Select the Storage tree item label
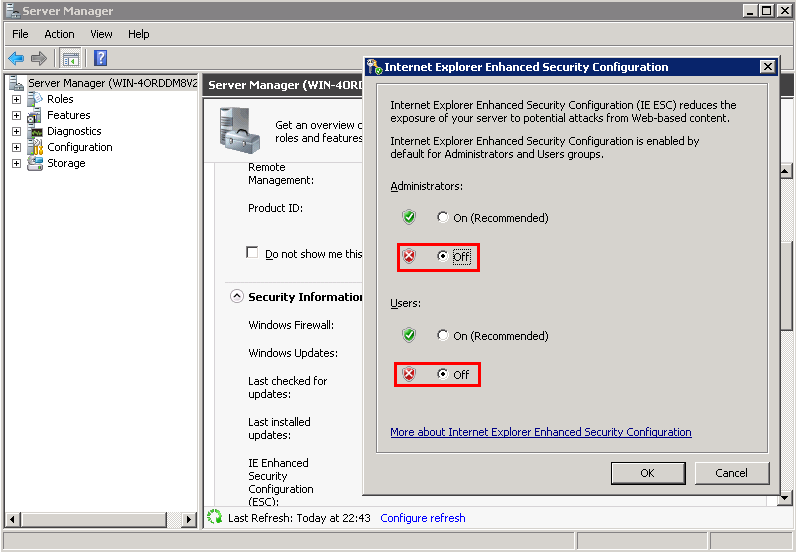 tap(66, 164)
